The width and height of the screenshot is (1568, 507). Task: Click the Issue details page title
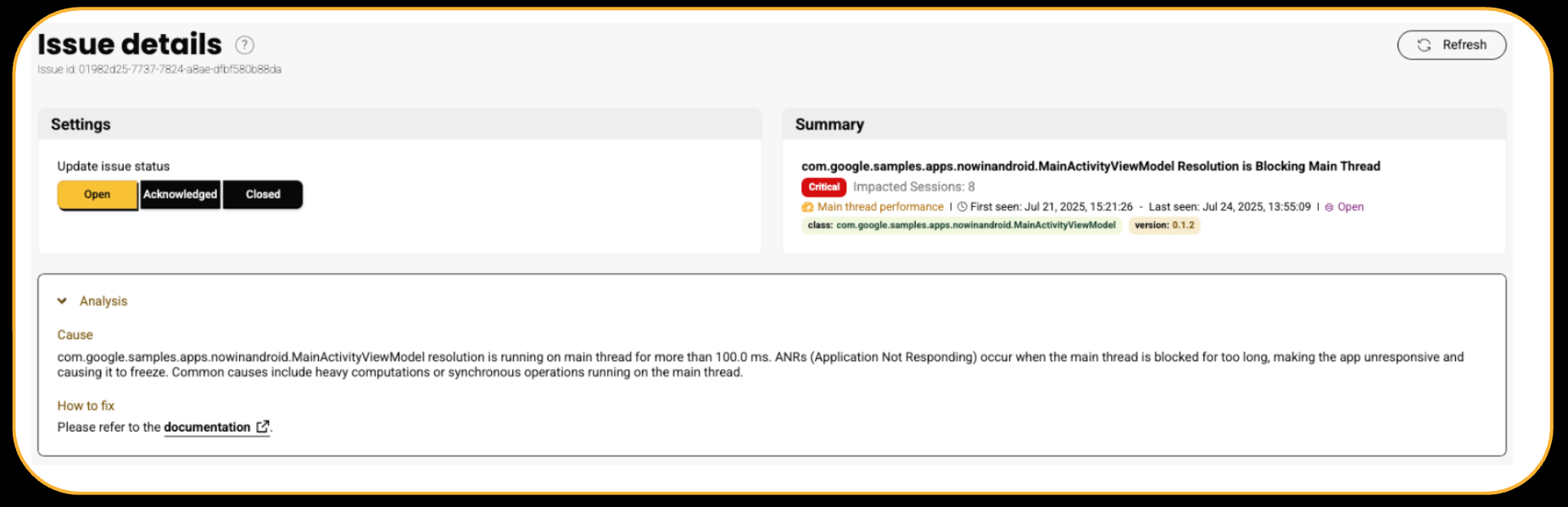130,44
